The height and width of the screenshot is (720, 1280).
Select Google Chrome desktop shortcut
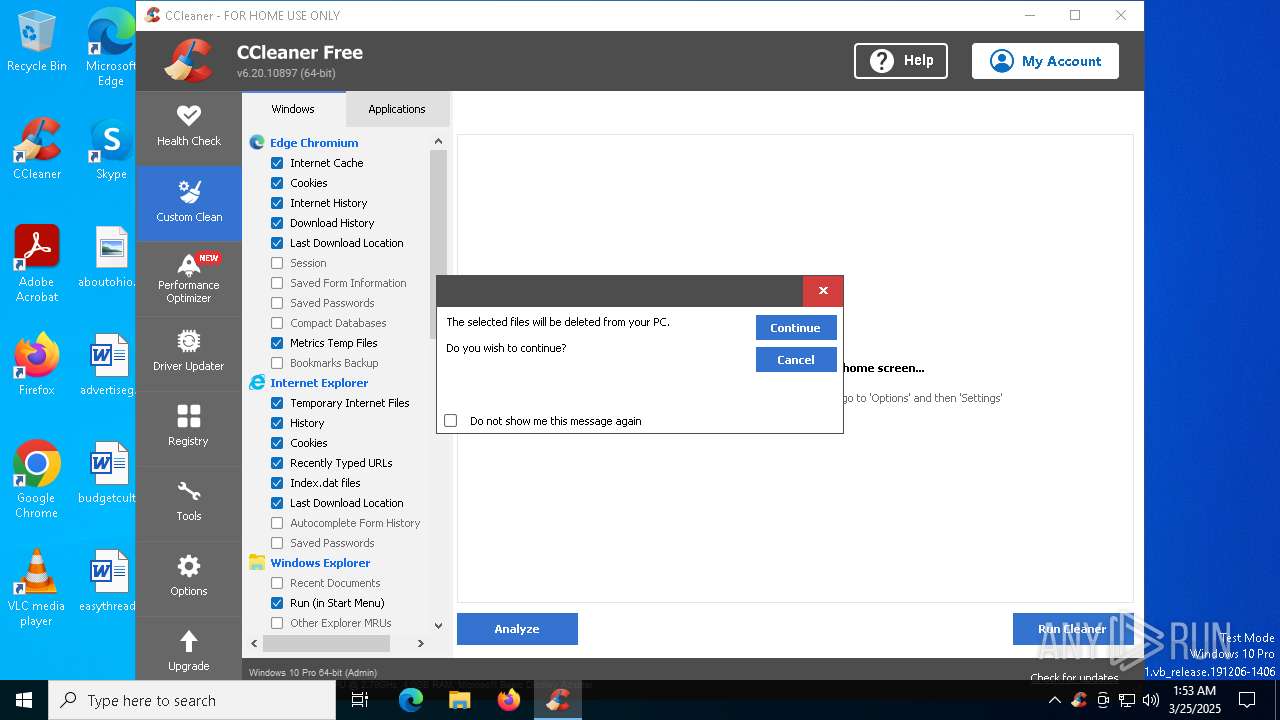point(37,480)
